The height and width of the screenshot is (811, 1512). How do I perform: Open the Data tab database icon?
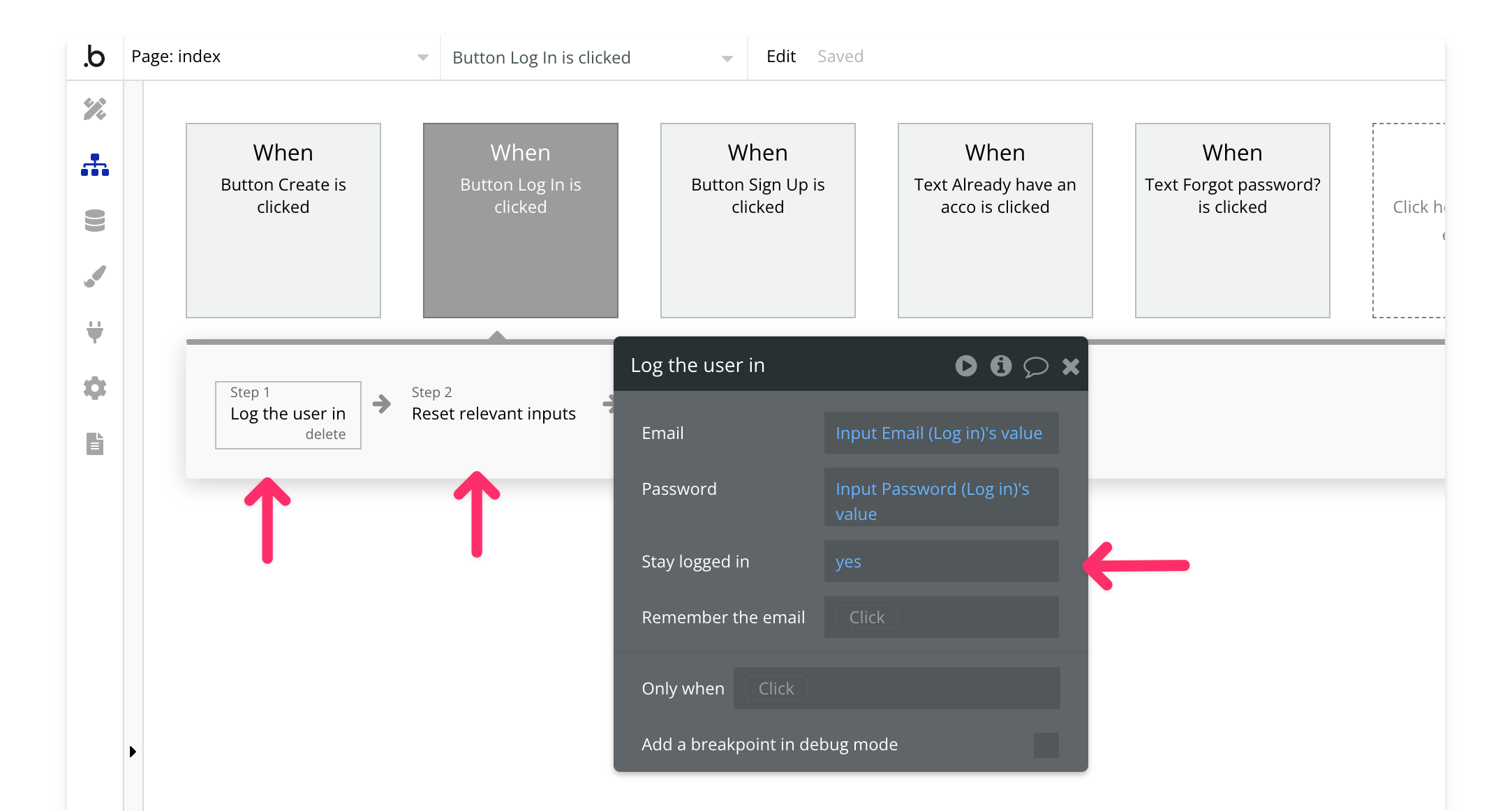[95, 221]
